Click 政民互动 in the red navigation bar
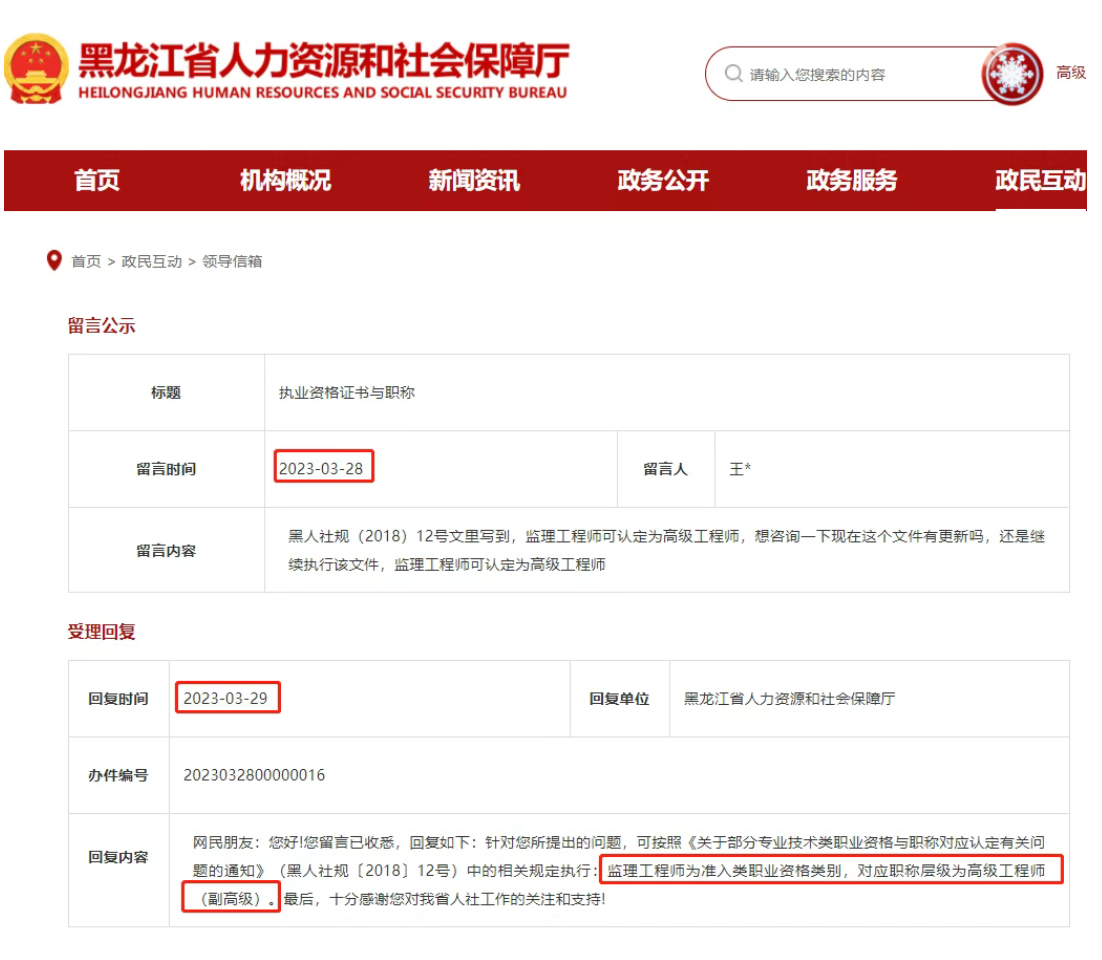Image resolution: width=1102 pixels, height=960 pixels. pyautogui.click(x=1040, y=180)
